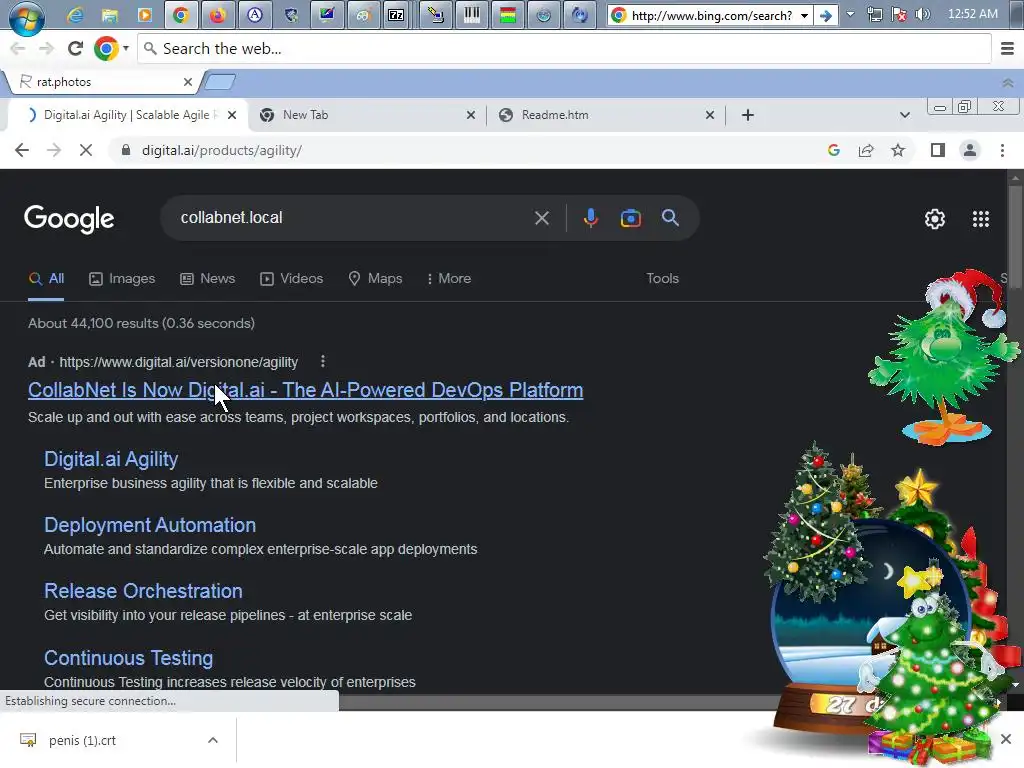Screen dimensions: 1024x768
Task: Open the tab search chevron
Action: [x=904, y=115]
